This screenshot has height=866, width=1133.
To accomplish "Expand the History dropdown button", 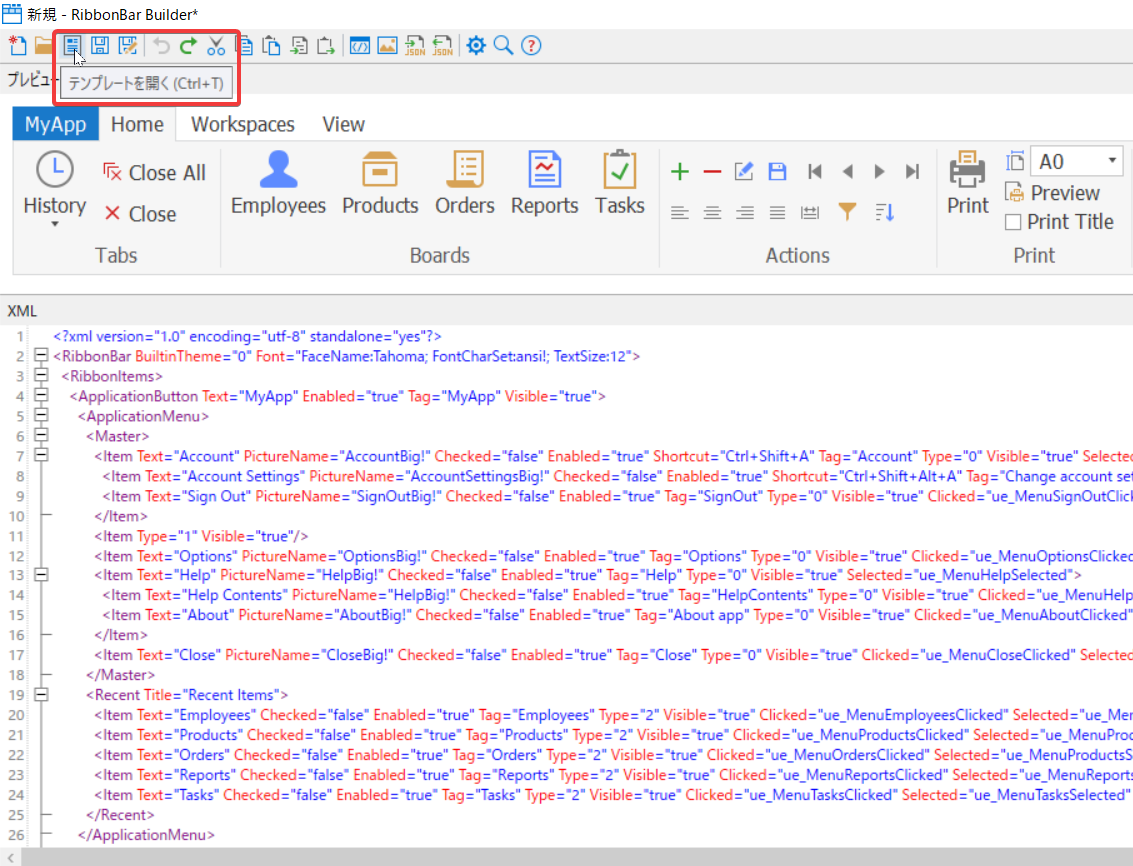I will click(x=54, y=224).
